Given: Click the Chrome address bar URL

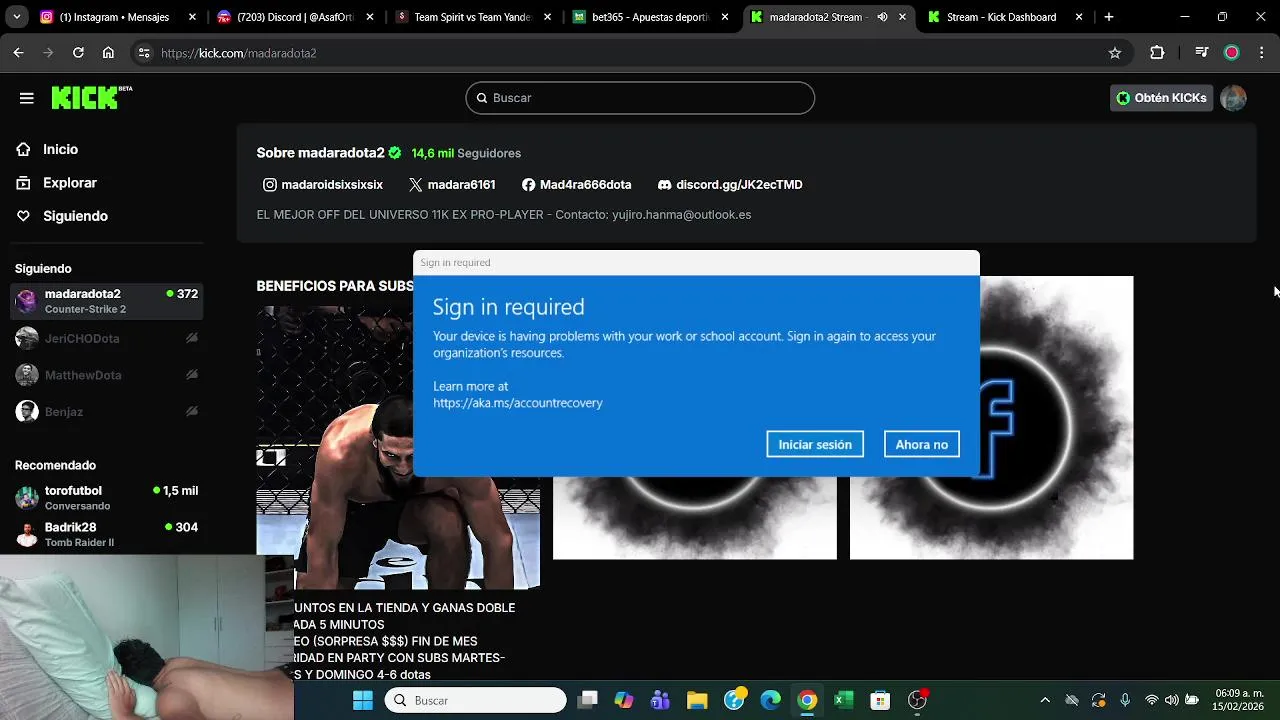Looking at the screenshot, I should 238,53.
